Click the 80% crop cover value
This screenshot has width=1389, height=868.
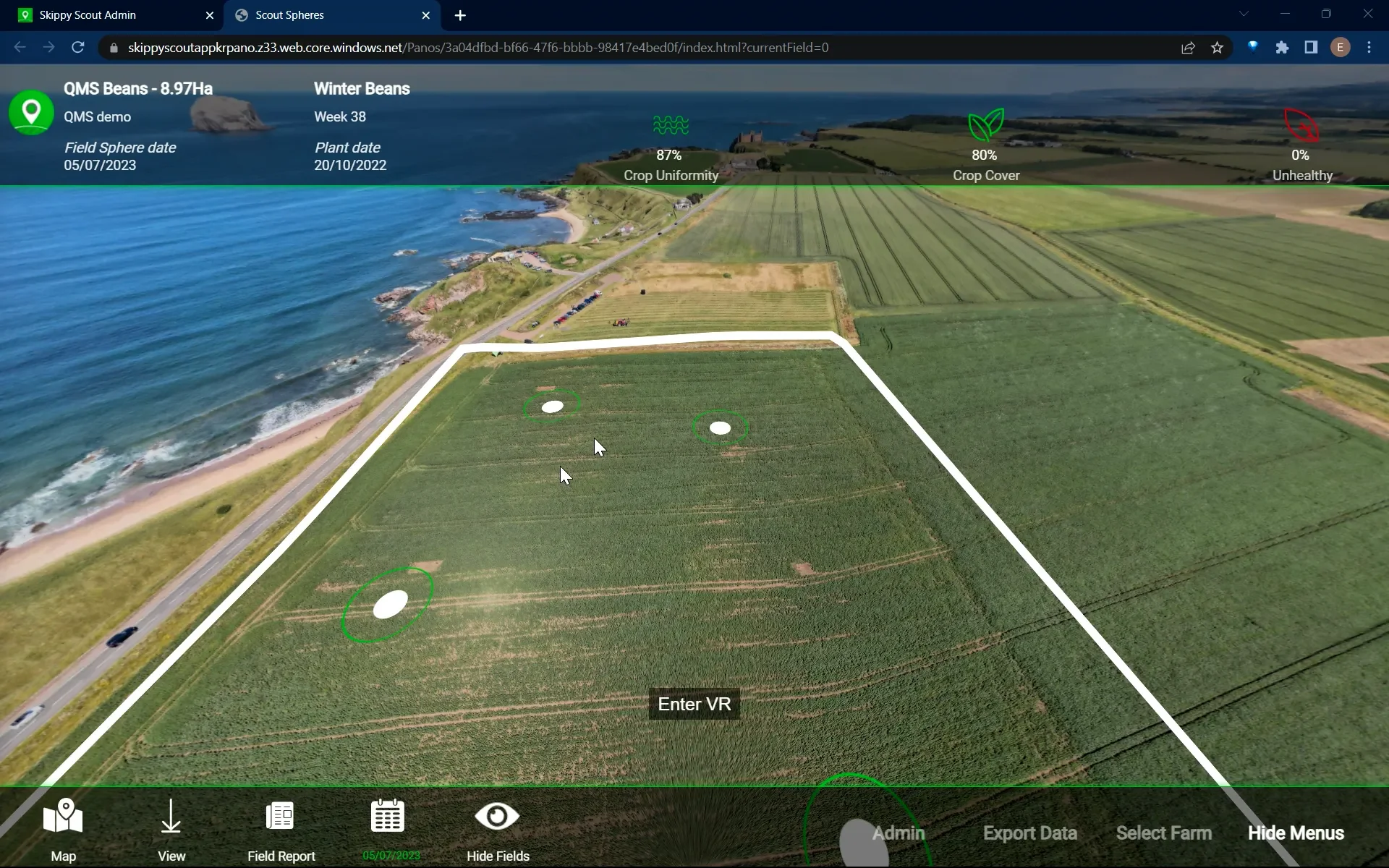tap(985, 156)
